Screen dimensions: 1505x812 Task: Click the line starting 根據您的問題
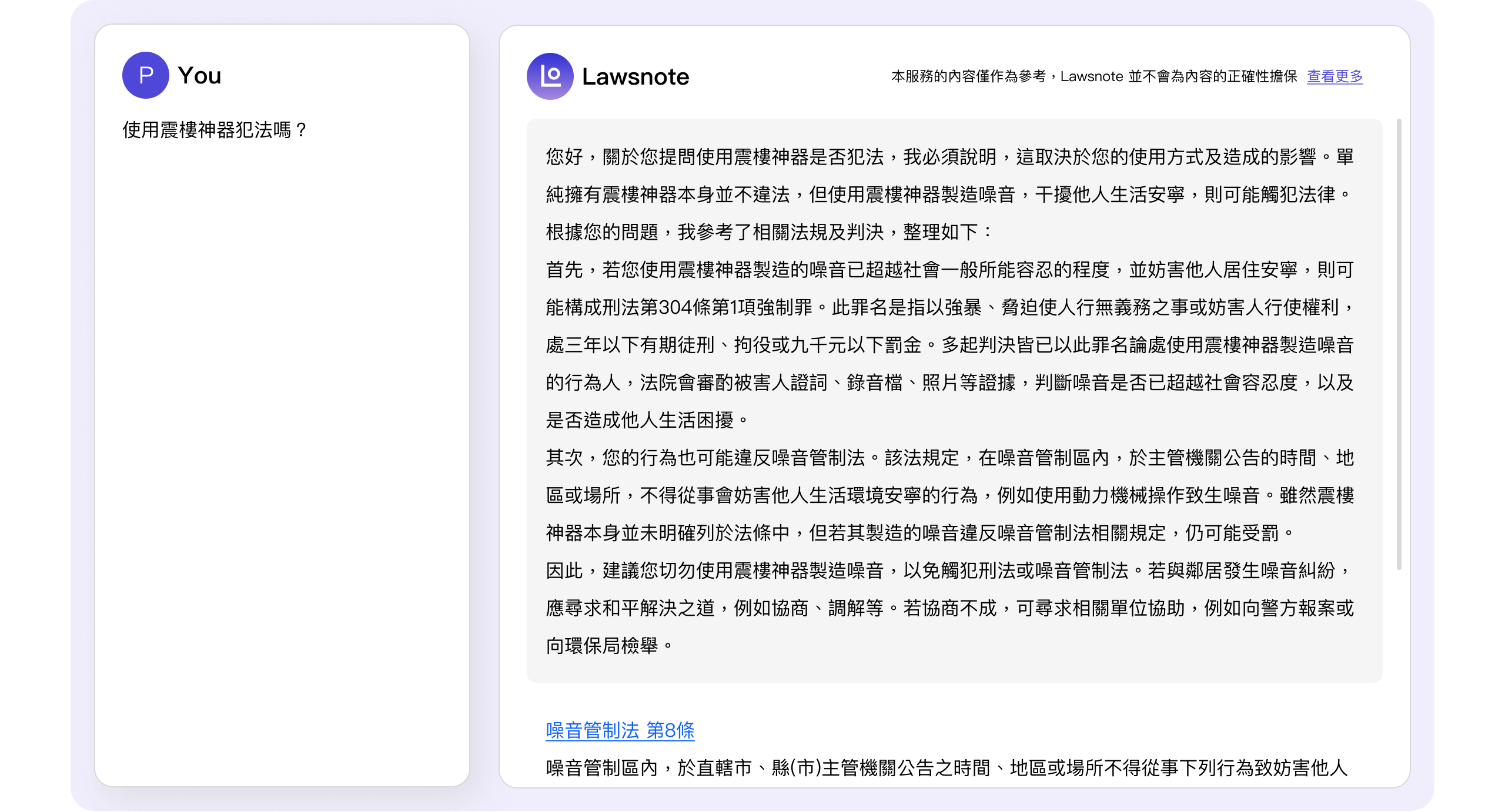pos(768,232)
